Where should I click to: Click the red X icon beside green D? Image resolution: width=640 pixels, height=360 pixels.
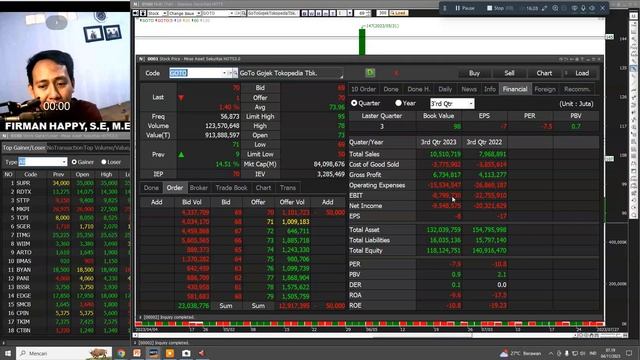pos(396,73)
